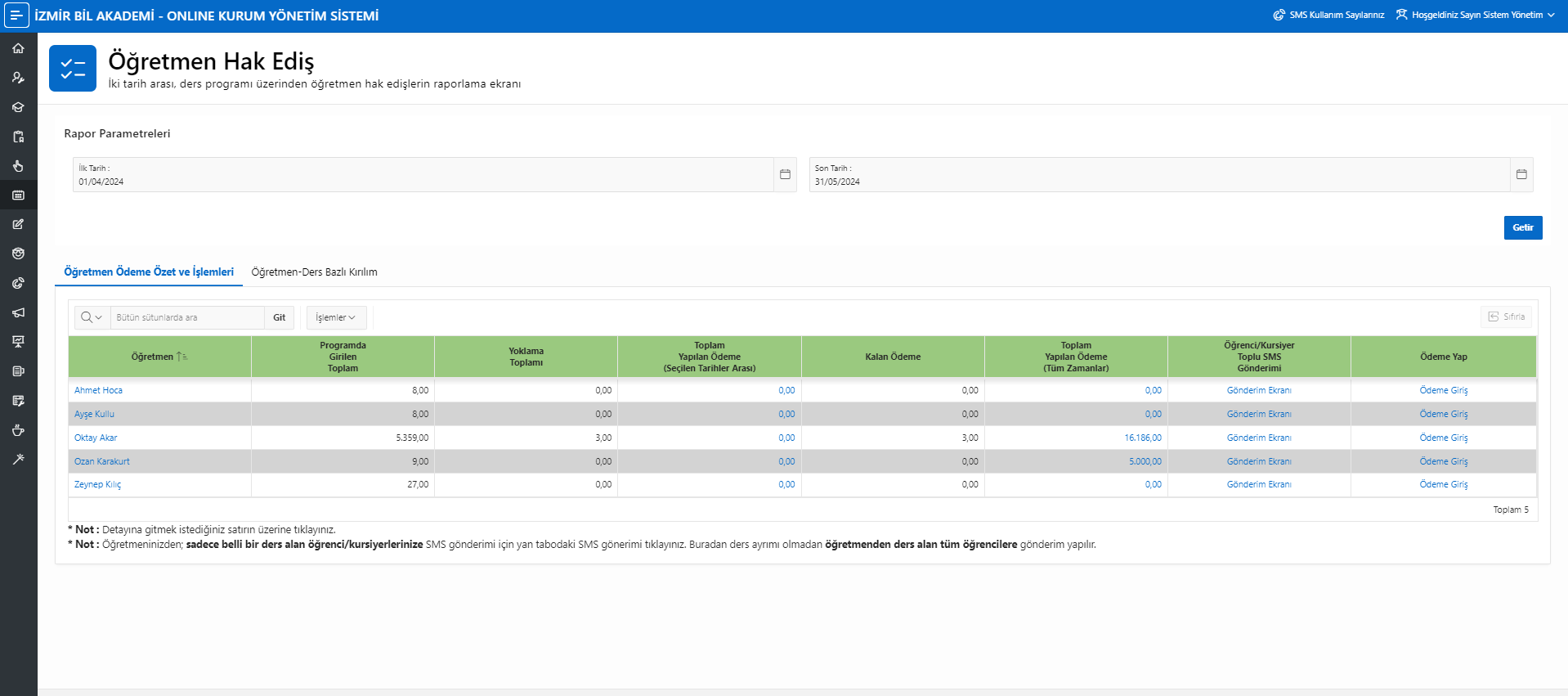Click the Git search button
1568x696 pixels.
click(x=279, y=317)
